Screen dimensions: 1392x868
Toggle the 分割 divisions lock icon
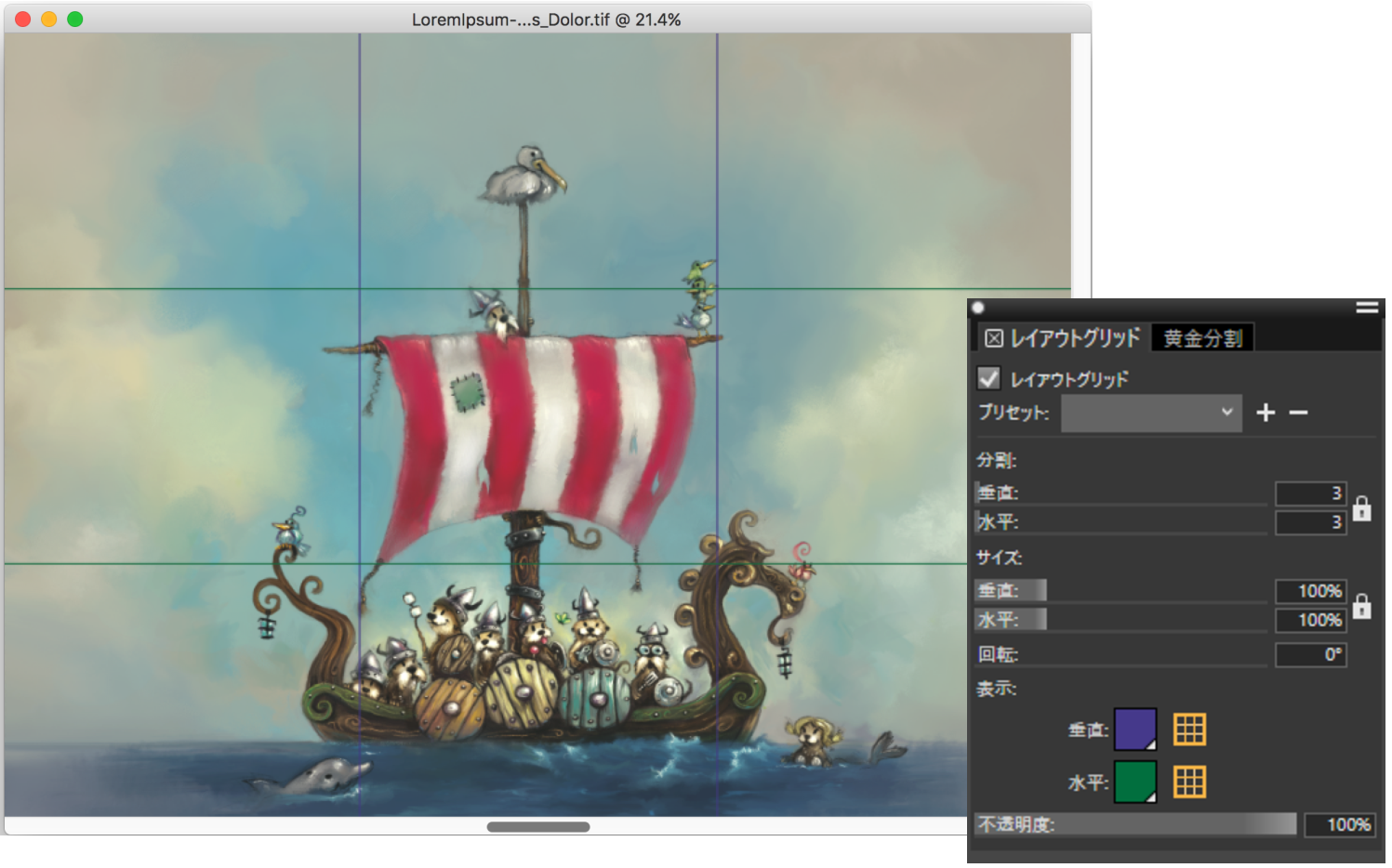click(1361, 508)
